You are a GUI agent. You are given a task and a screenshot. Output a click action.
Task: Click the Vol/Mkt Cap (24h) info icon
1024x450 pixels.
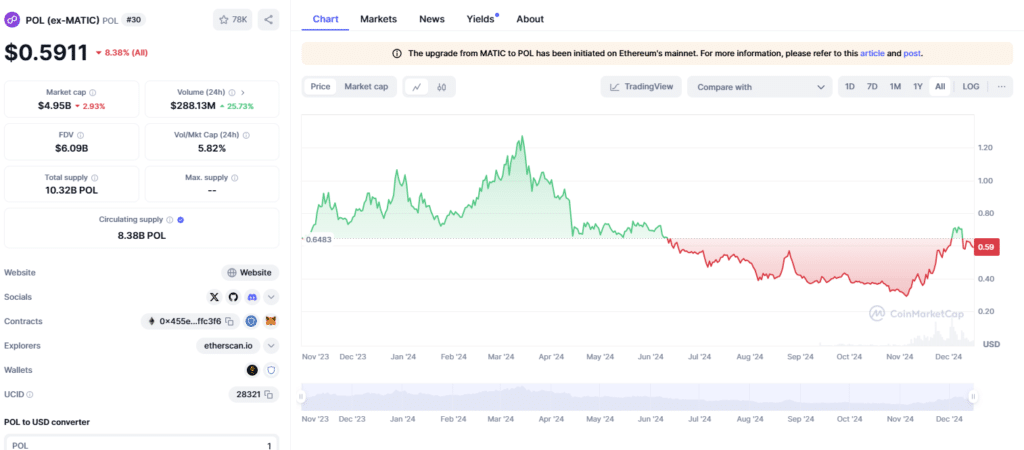point(246,135)
